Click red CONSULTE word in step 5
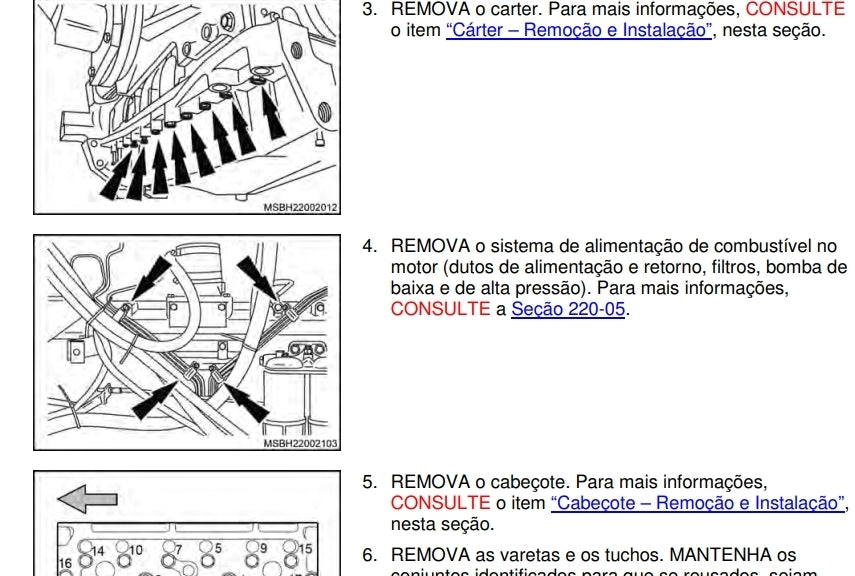The image size is (855, 576). pos(439,502)
